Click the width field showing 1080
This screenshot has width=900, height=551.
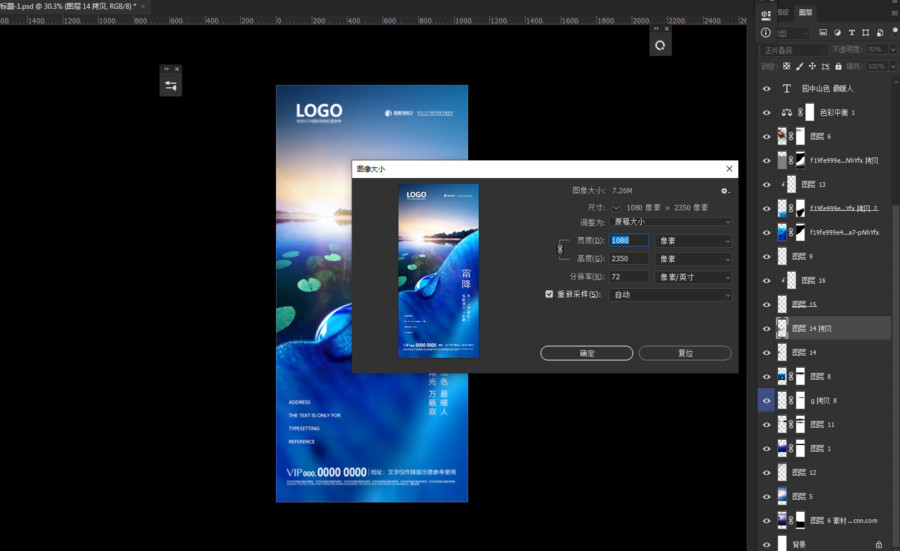629,240
